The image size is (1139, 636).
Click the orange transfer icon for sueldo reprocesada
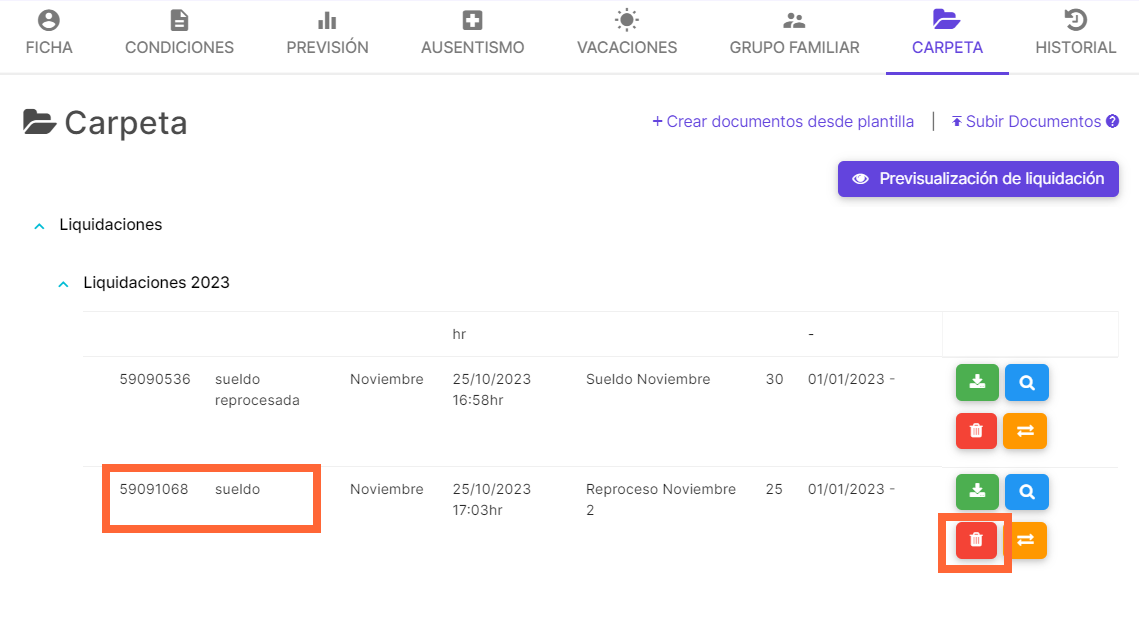tap(1025, 431)
